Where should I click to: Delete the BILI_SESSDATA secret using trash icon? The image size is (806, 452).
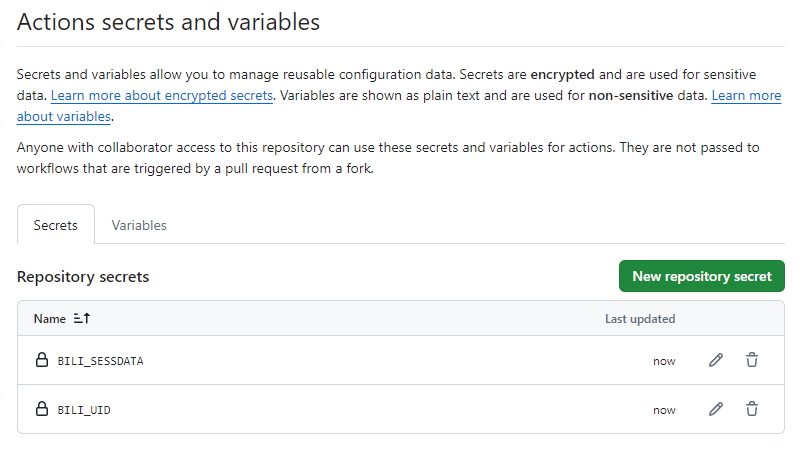click(752, 360)
